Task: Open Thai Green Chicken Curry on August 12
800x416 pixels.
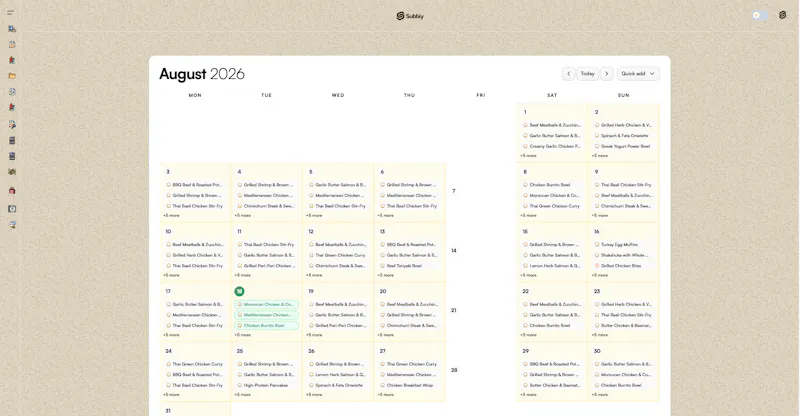Action: 338,255
